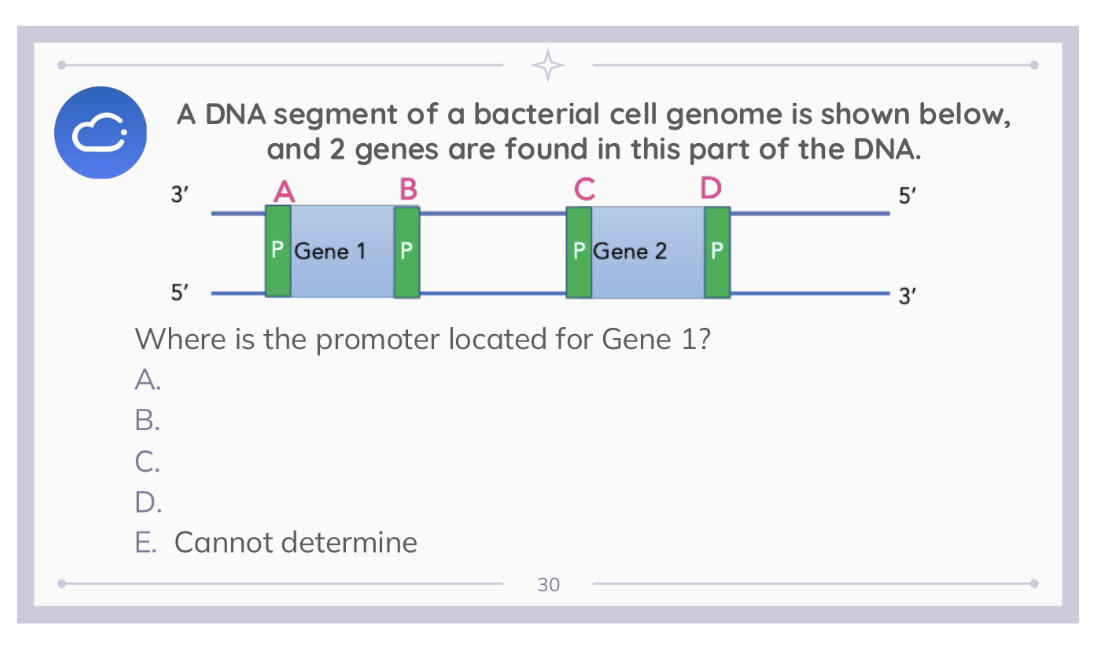
Task: Click the four-point star ornament at top
Action: (x=548, y=65)
